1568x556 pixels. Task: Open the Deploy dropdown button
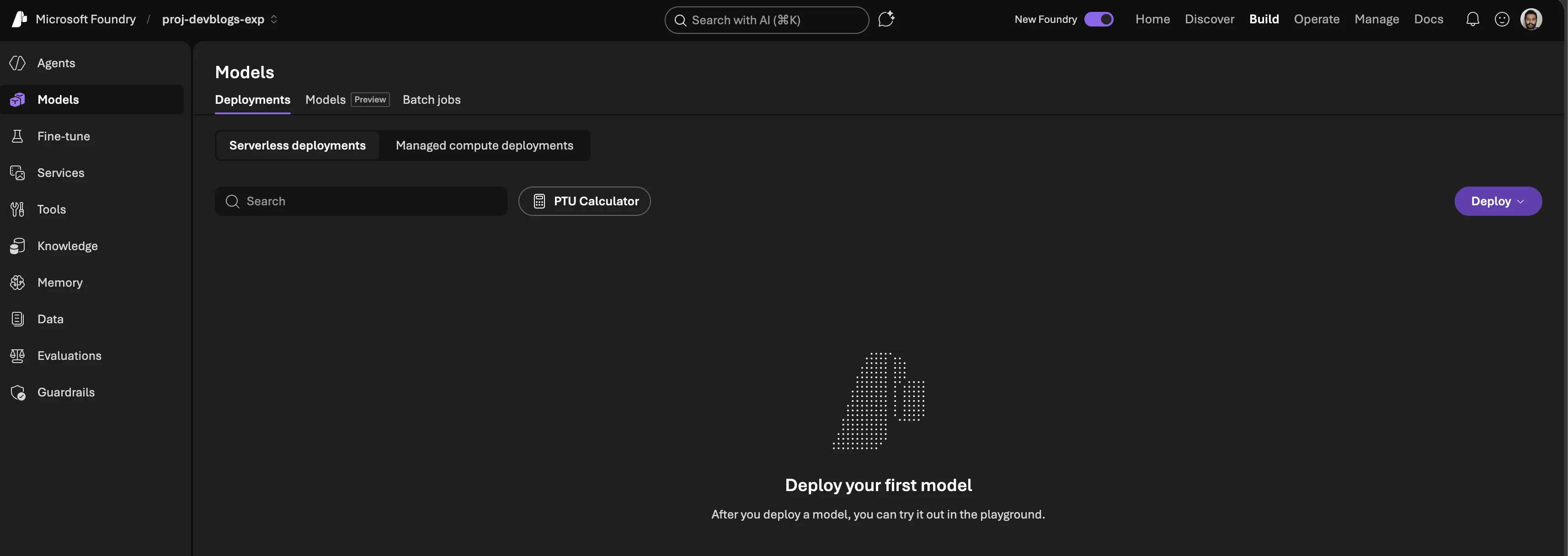coord(1498,201)
